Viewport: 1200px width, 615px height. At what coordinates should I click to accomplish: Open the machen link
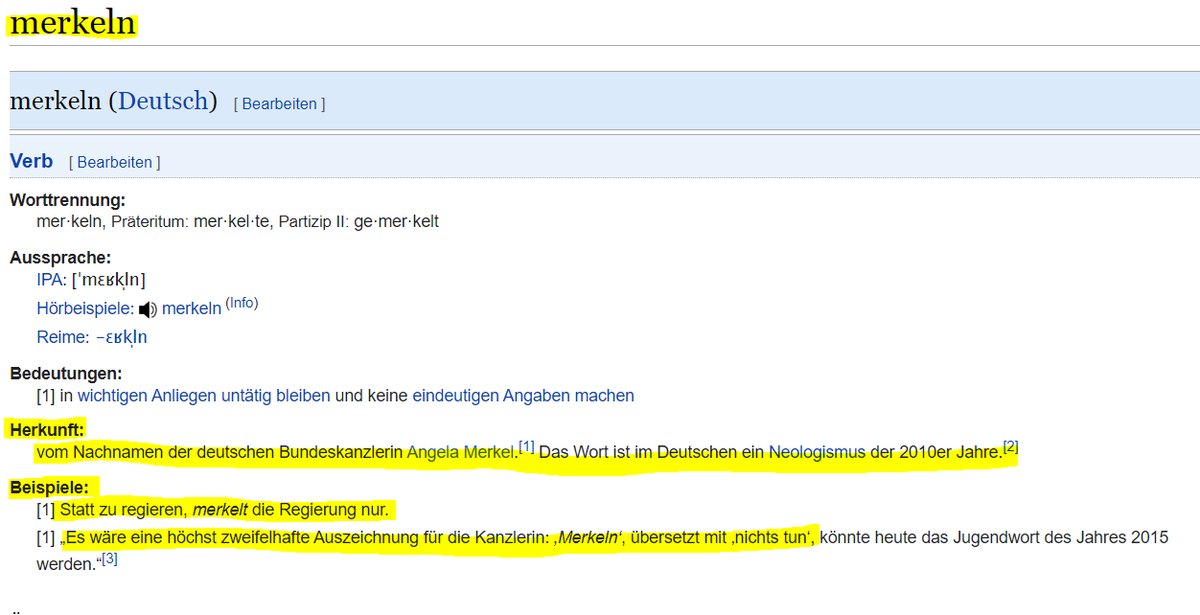click(x=604, y=395)
